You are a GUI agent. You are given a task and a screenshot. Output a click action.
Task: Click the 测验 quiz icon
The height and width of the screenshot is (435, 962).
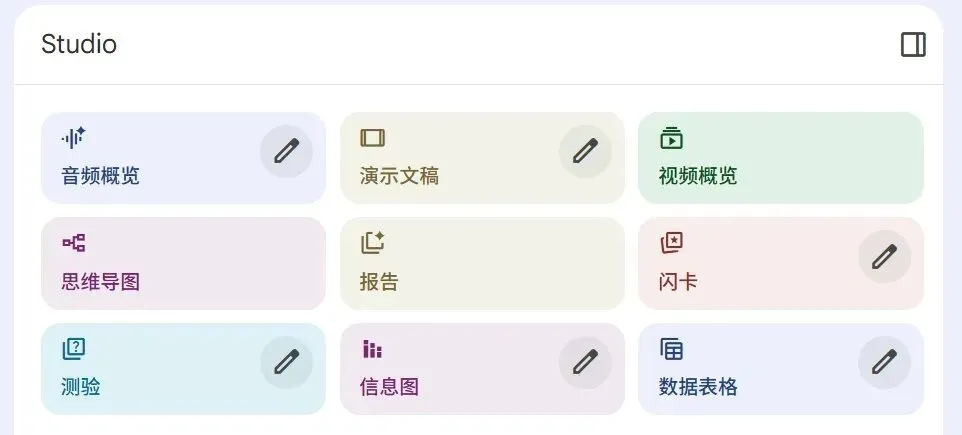74,348
